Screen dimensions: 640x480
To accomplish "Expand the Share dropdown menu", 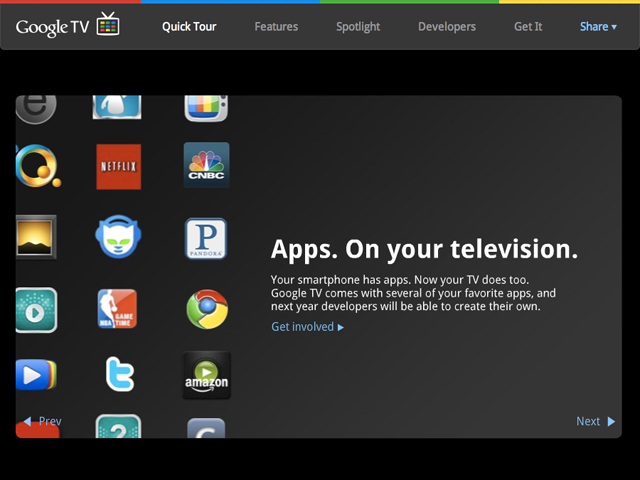I will pyautogui.click(x=598, y=27).
